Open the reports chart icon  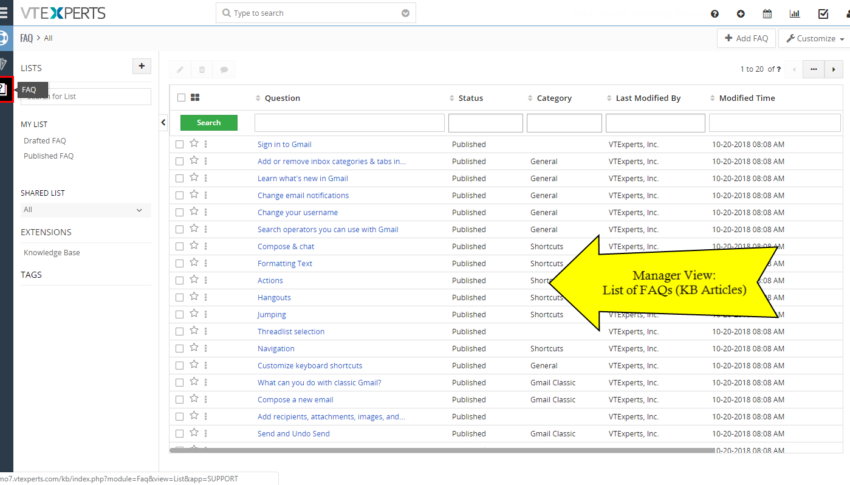pyautogui.click(x=795, y=14)
